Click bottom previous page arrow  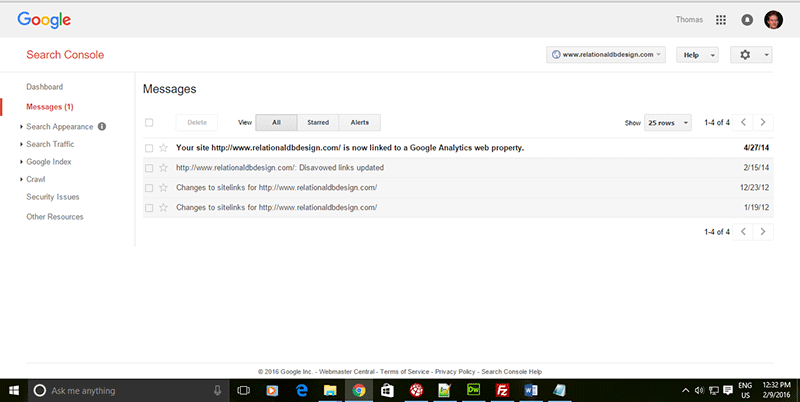743,232
